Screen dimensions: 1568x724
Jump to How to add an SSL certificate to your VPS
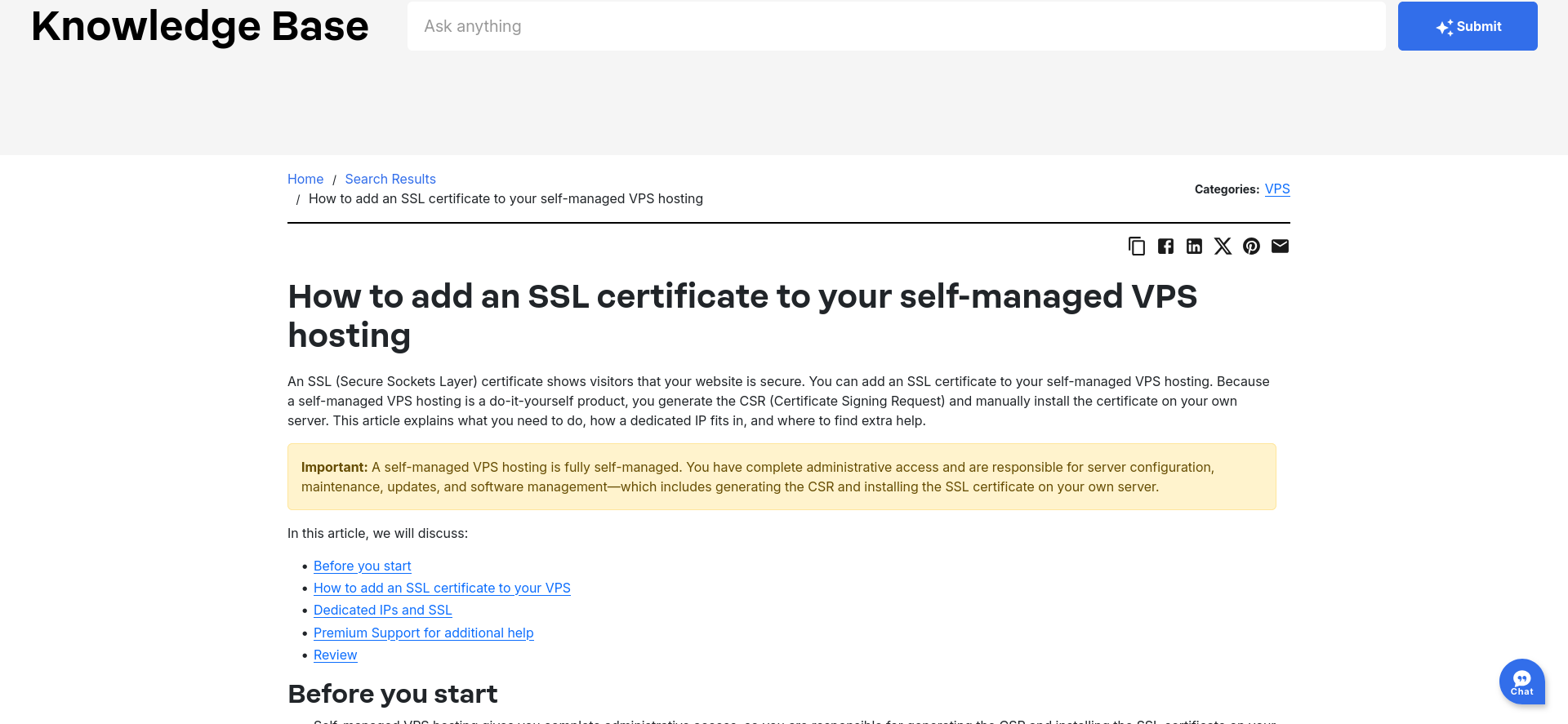coord(442,588)
